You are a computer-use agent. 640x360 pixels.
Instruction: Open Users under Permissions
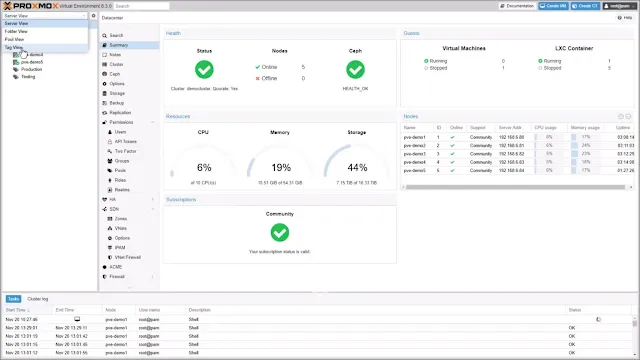[129, 132]
